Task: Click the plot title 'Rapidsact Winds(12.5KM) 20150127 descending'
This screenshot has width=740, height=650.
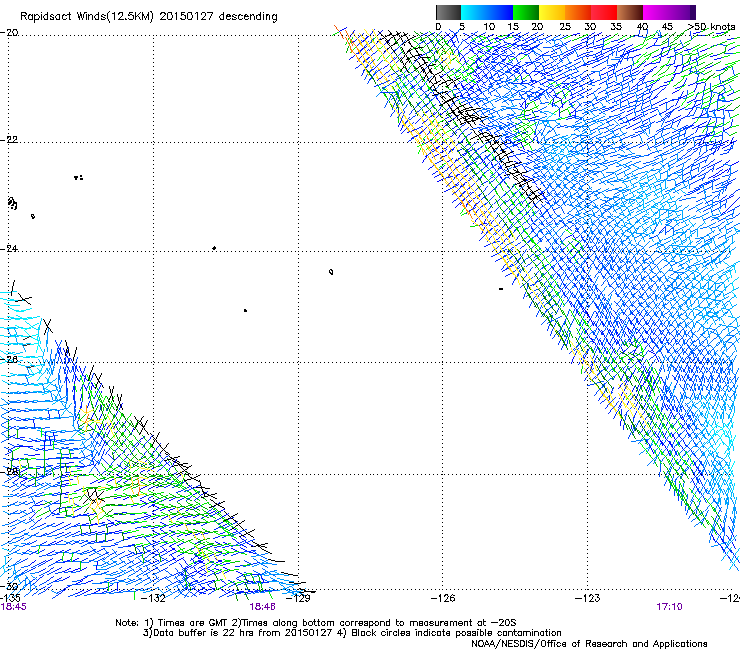Action: 149,16
